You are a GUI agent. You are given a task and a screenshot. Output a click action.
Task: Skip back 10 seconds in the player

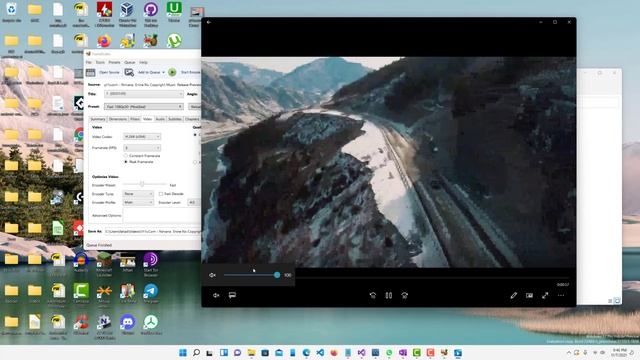pos(373,295)
